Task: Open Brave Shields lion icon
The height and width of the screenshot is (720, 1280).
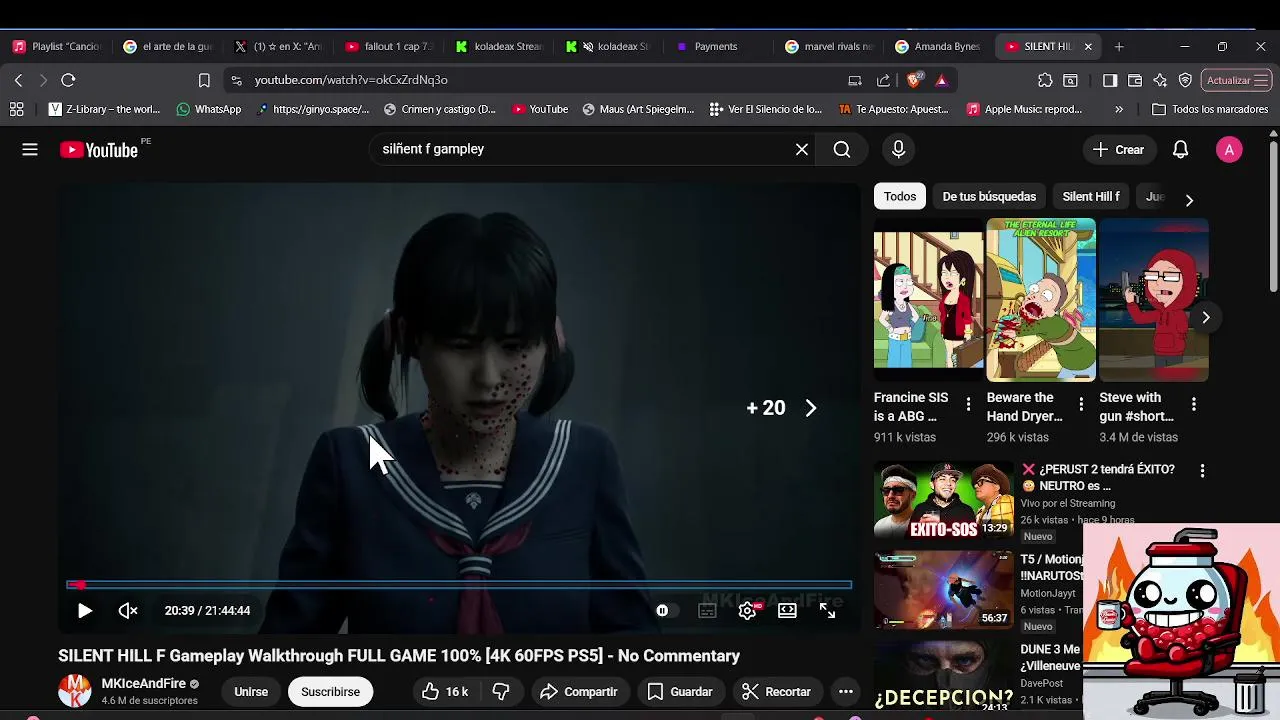Action: (x=914, y=80)
